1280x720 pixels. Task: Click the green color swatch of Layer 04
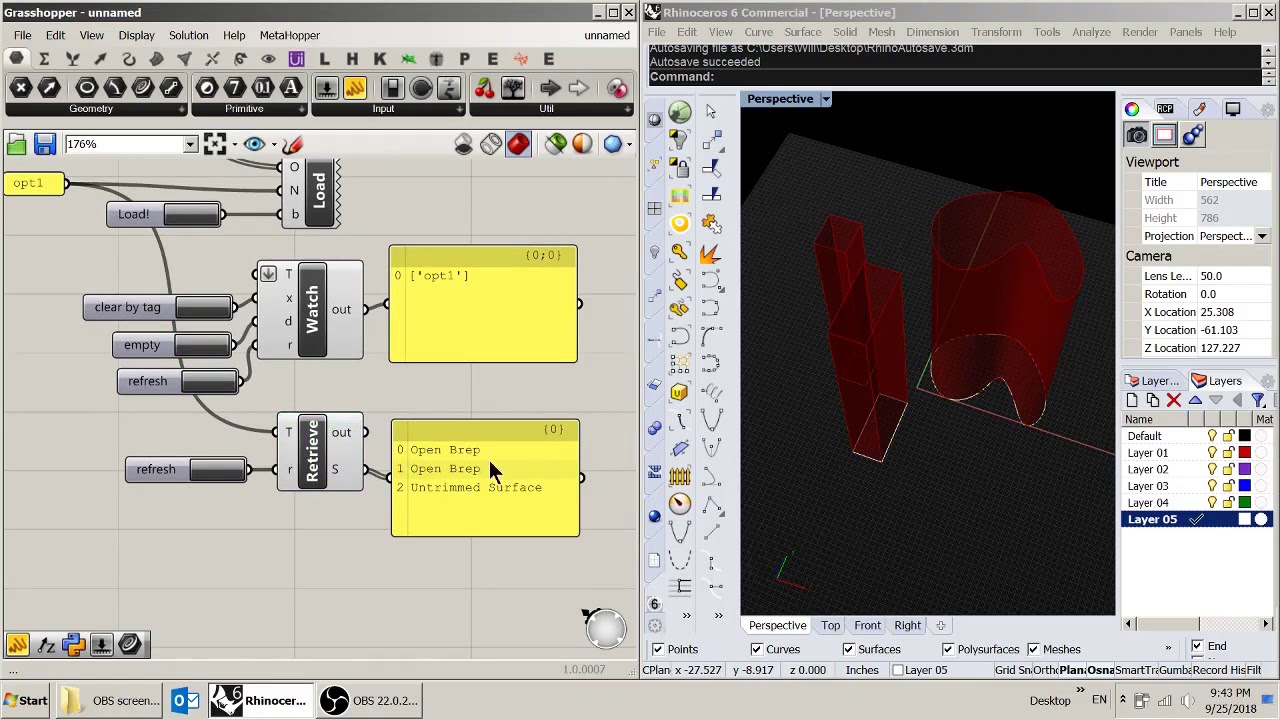1244,503
